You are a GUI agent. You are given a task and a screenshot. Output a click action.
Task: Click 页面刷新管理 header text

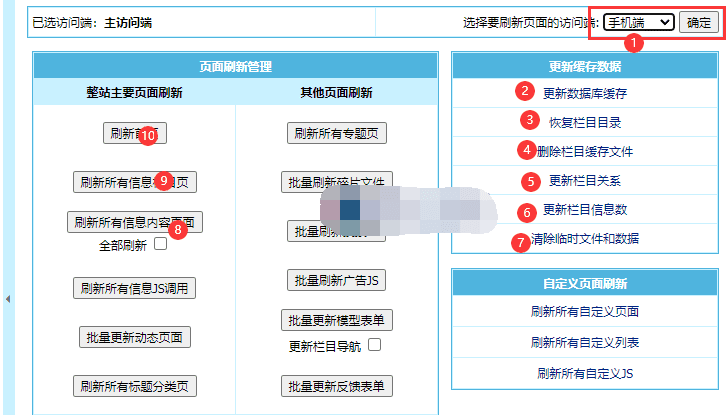point(235,67)
